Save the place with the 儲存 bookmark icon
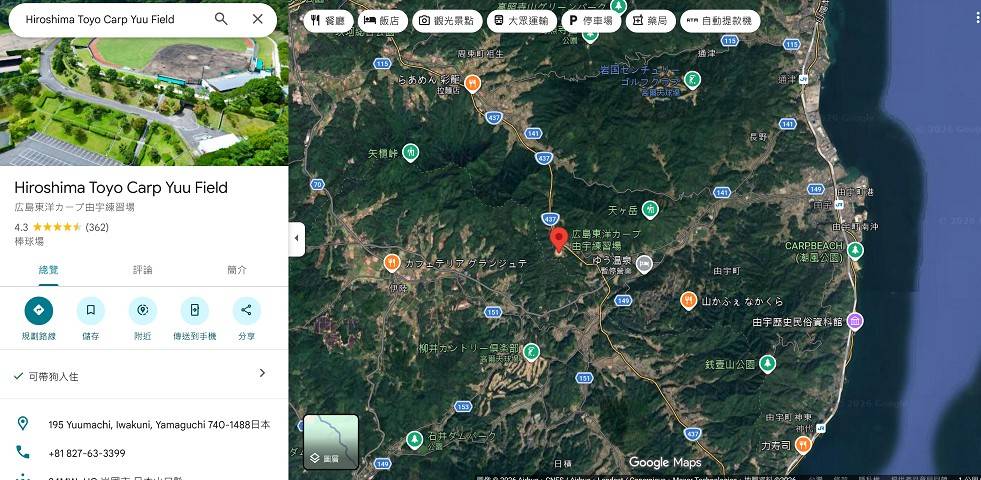This screenshot has height=480, width=981. (x=90, y=311)
